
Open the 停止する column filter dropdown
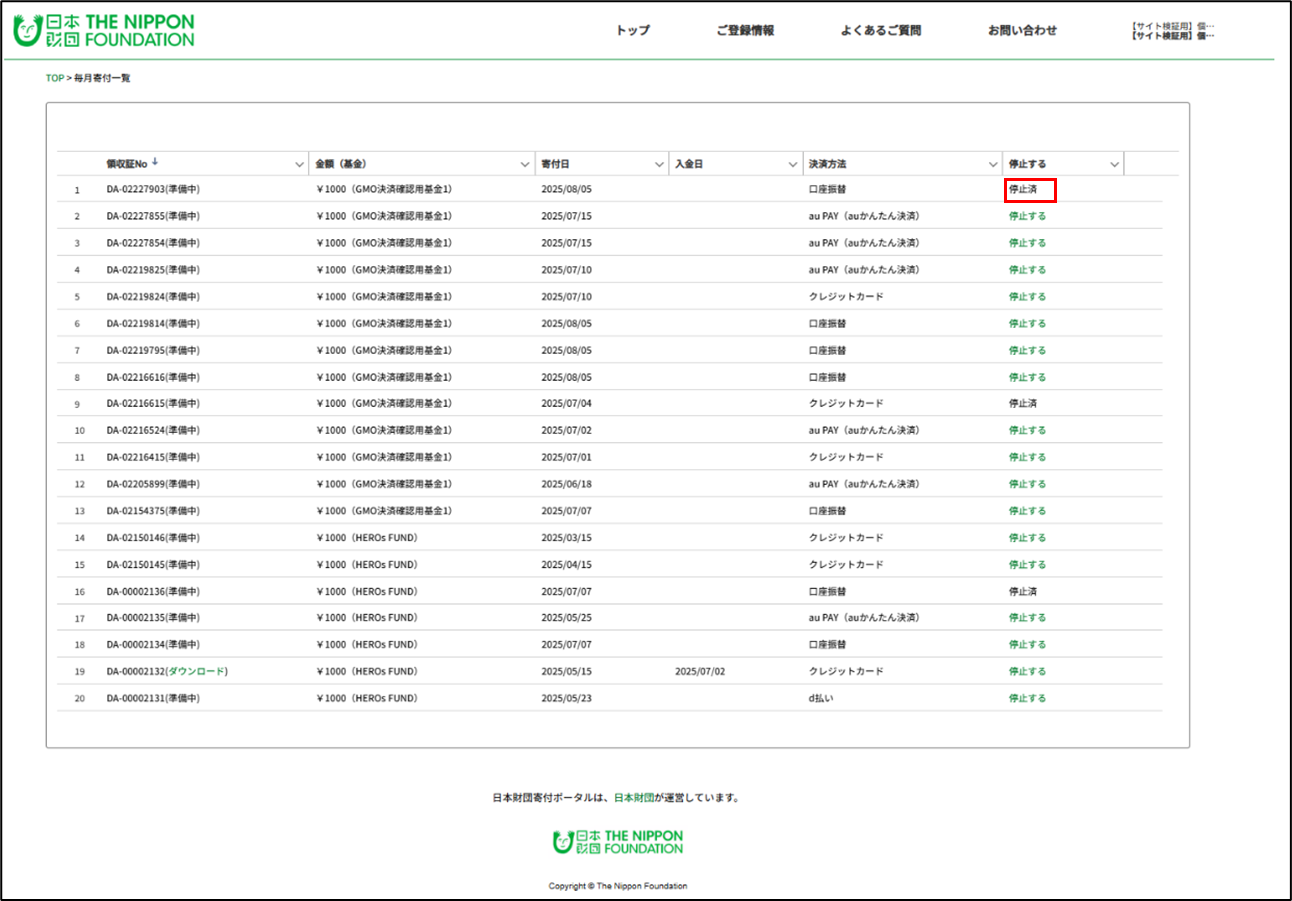[1114, 163]
